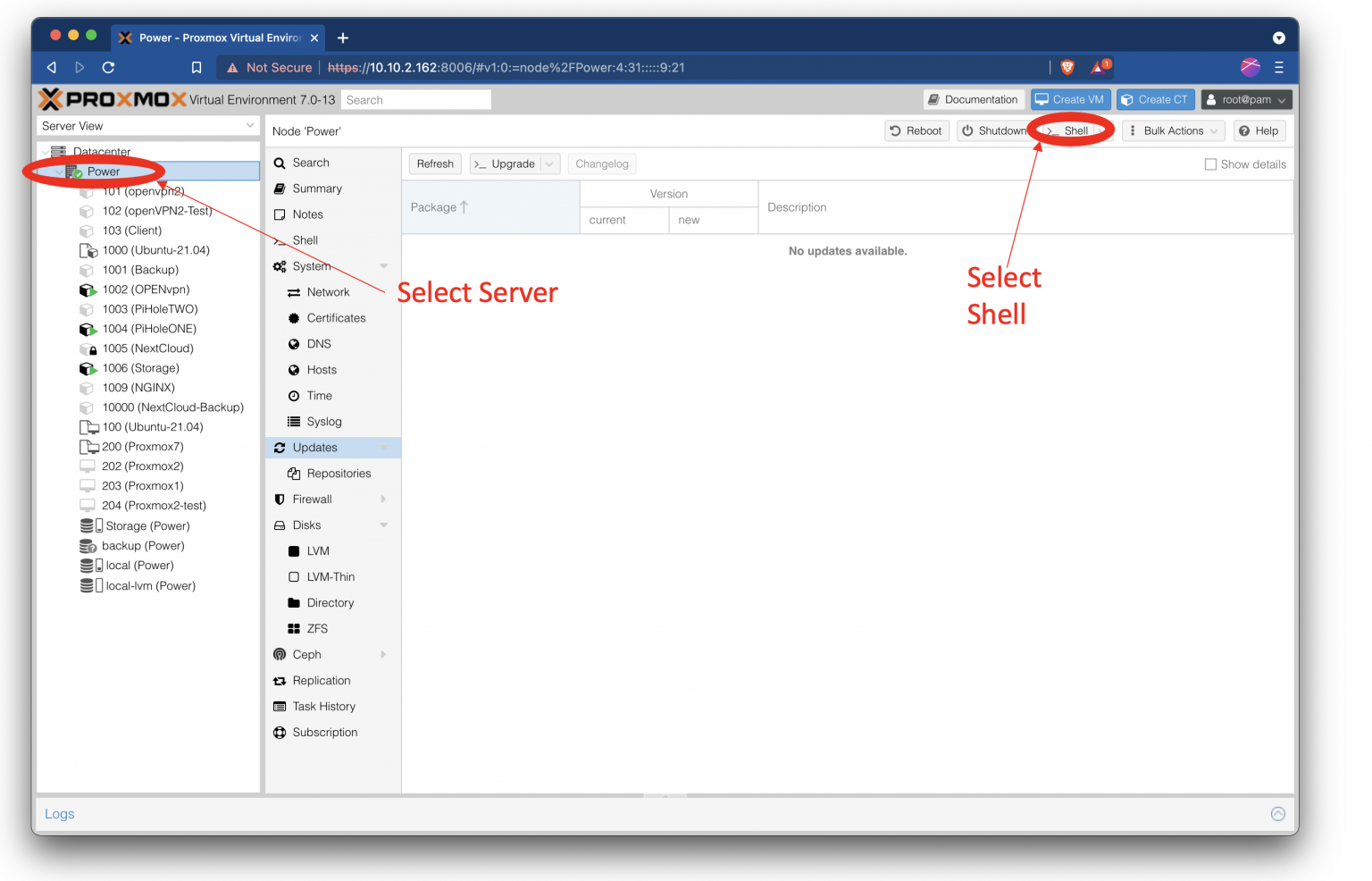Select Network under System
1372x881 pixels.
point(326,291)
